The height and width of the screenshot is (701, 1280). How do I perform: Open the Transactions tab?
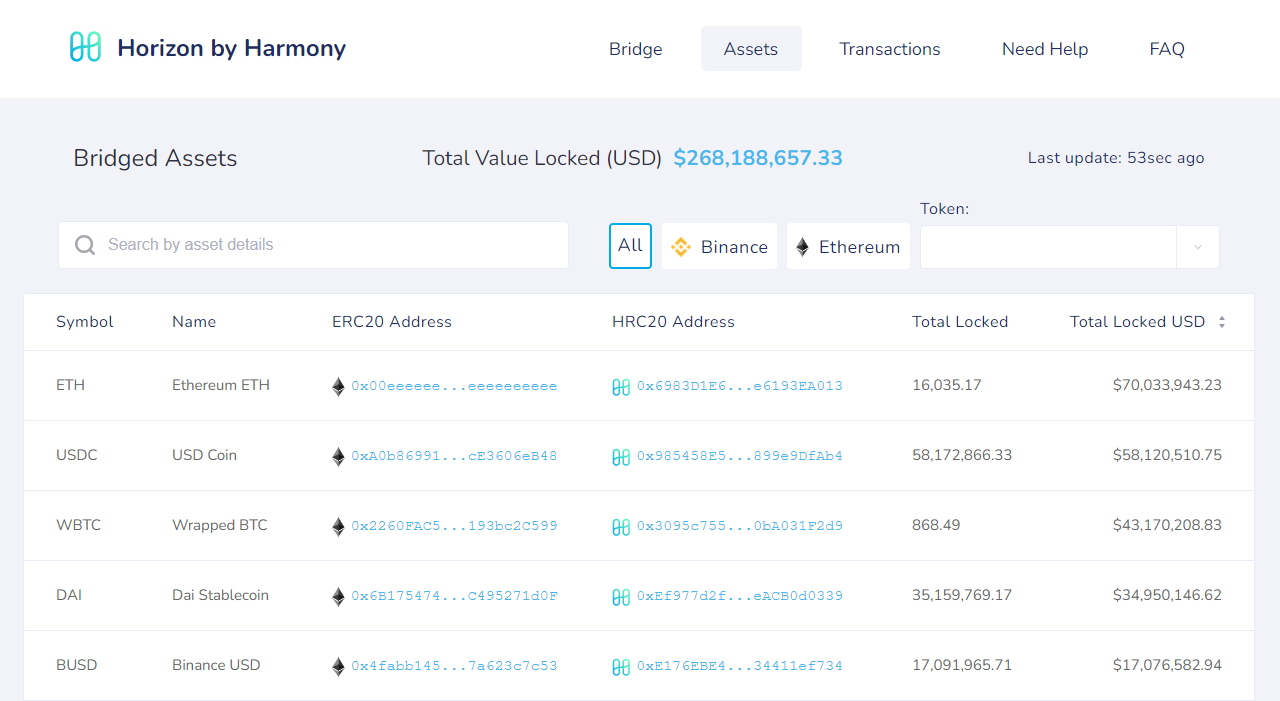(889, 49)
